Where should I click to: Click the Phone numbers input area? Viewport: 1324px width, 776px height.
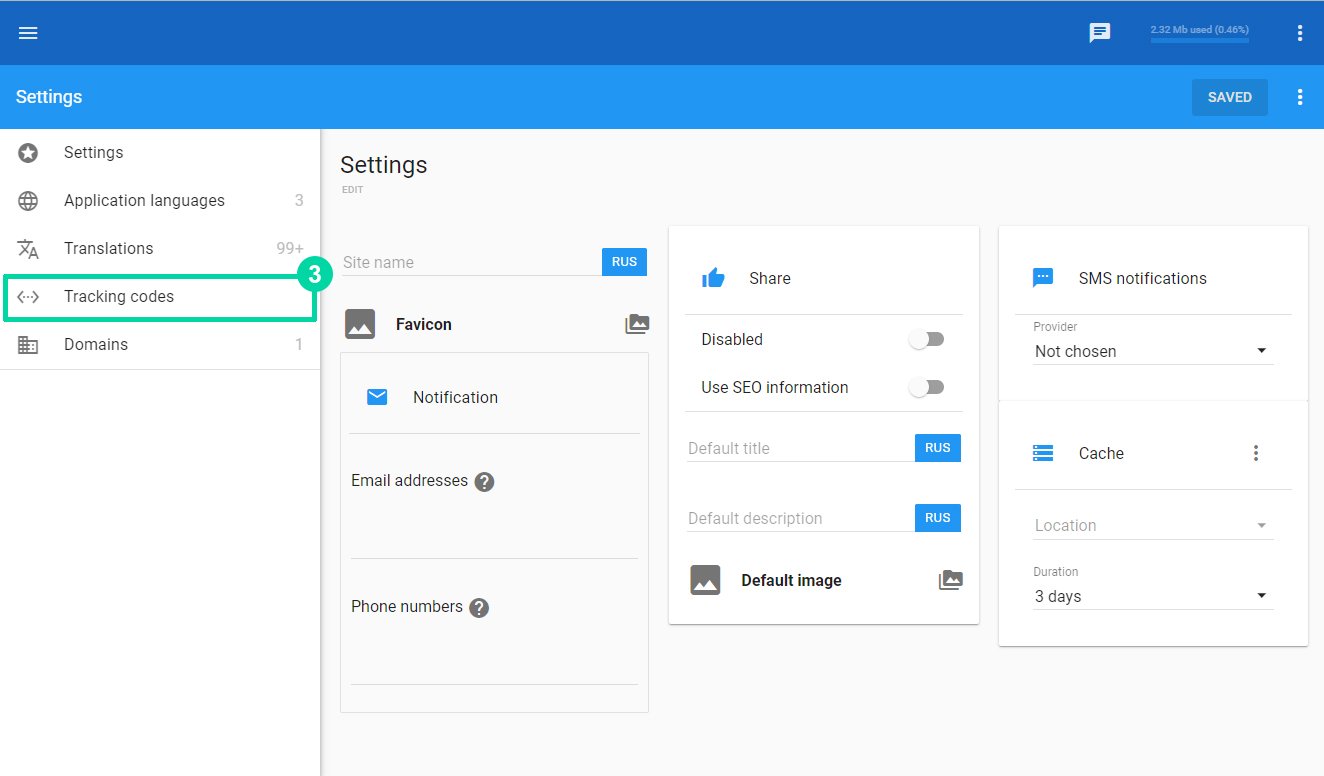click(494, 655)
